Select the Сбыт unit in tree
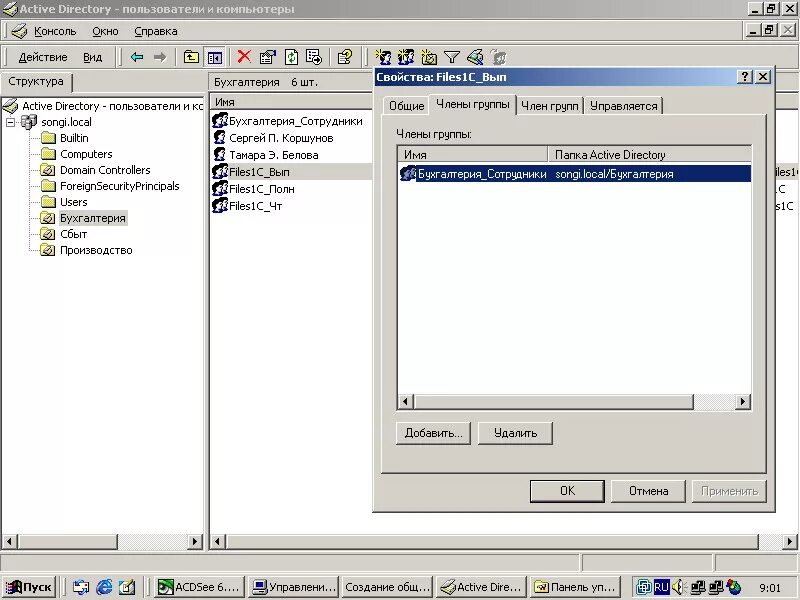Image resolution: width=800 pixels, height=600 pixels. pos(73,234)
